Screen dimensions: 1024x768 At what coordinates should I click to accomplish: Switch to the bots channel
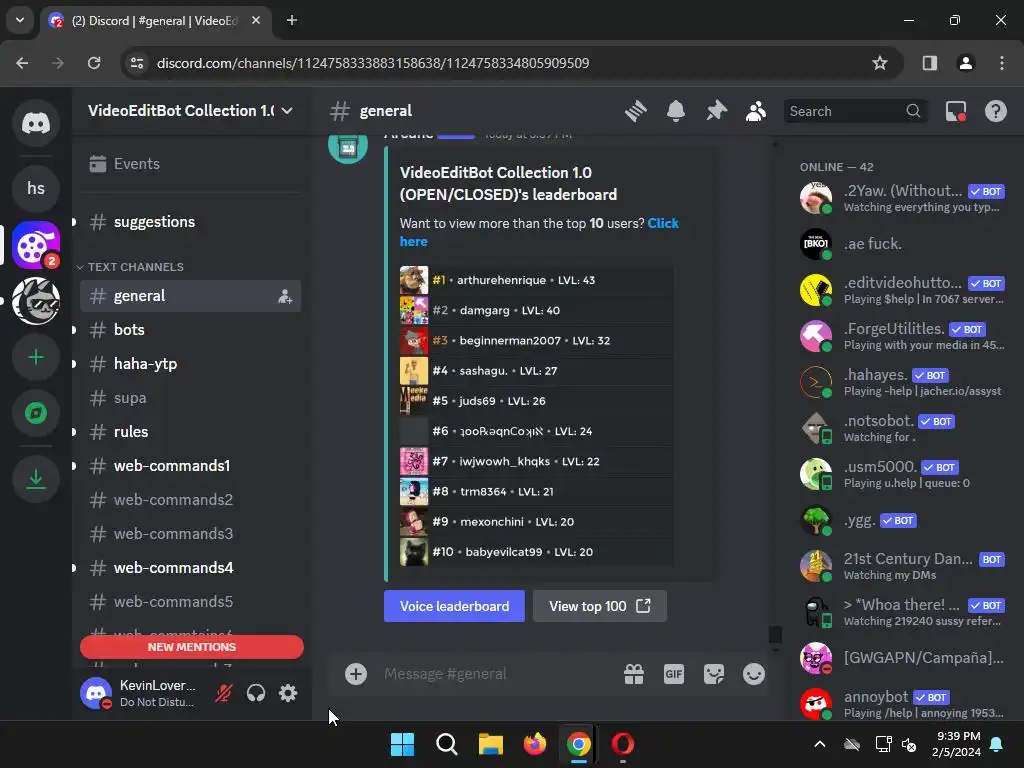[x=191, y=330]
